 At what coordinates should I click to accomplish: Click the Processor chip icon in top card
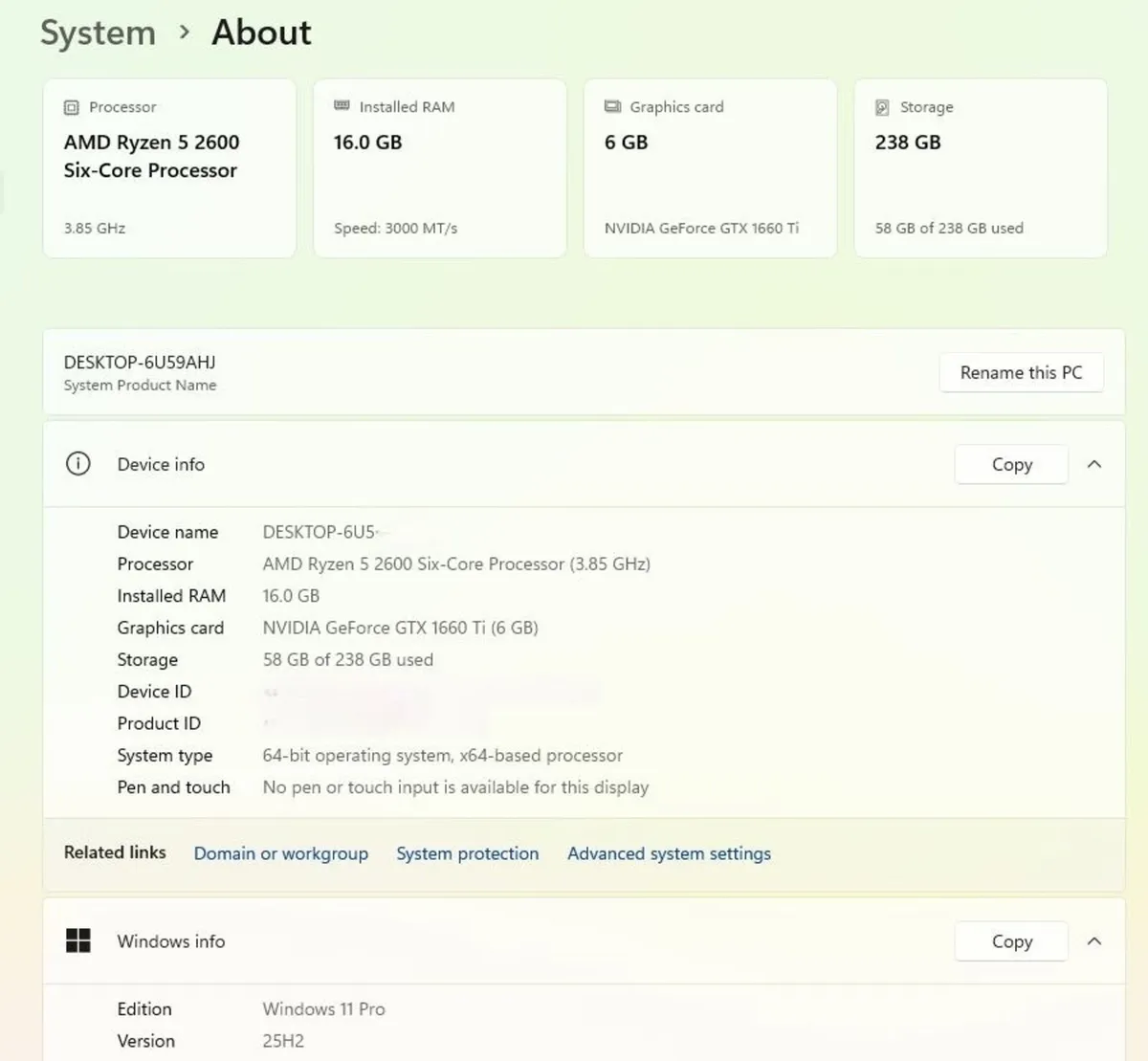point(72,107)
